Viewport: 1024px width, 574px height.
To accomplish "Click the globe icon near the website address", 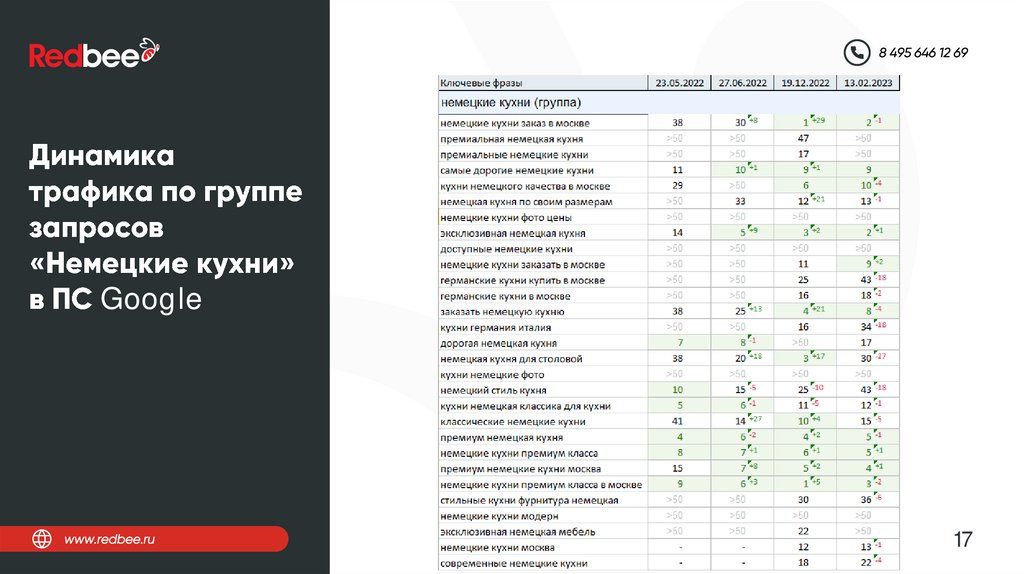I will 42,539.
